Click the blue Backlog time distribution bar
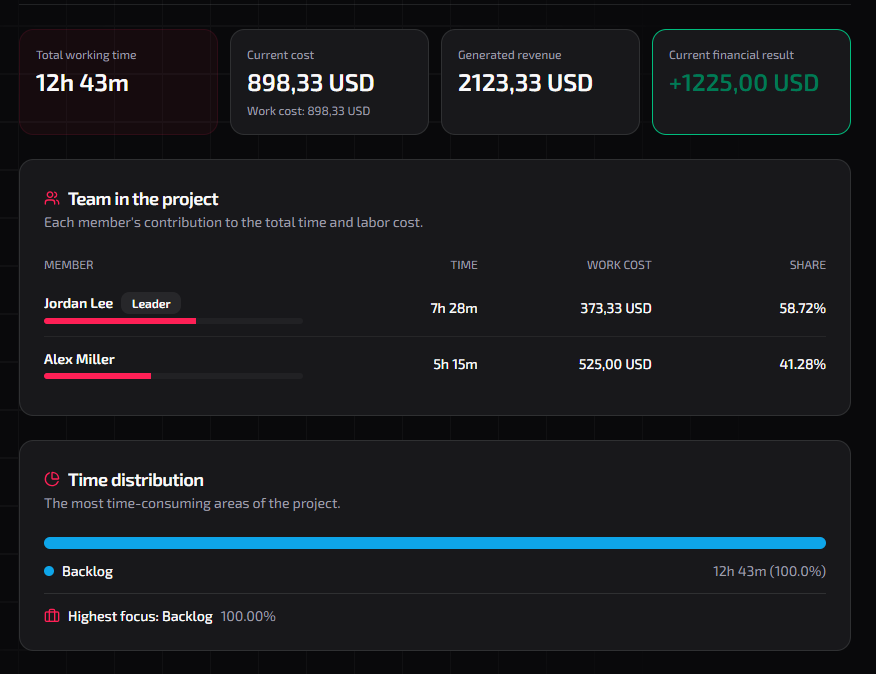Image resolution: width=876 pixels, height=674 pixels. tap(435, 543)
